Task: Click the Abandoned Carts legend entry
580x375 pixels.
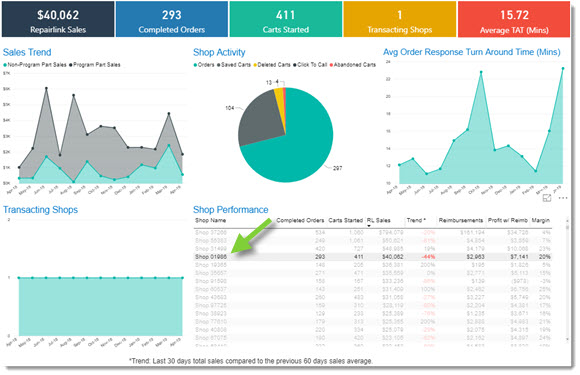Action: tap(353, 65)
